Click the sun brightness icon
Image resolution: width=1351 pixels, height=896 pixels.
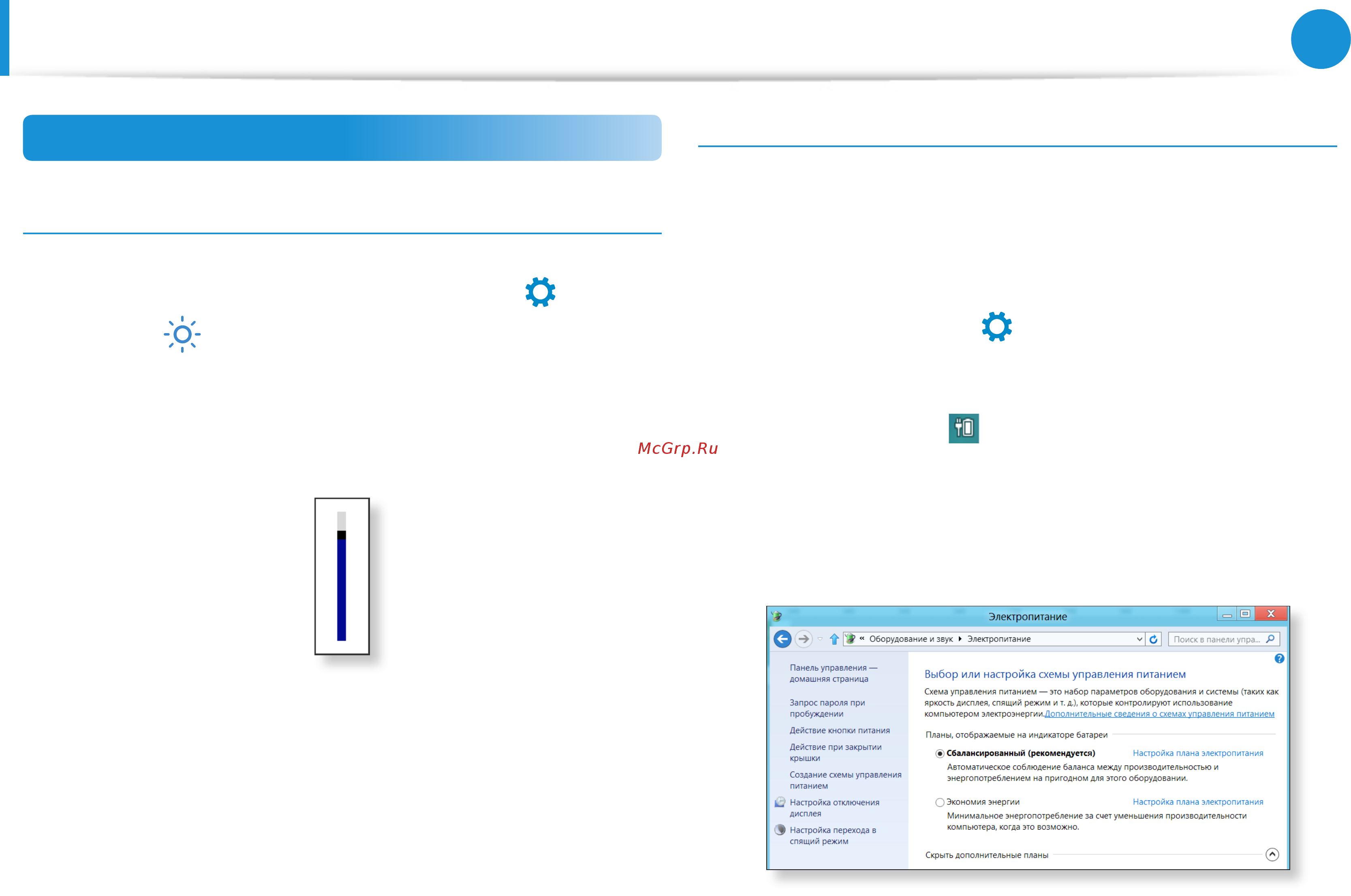tap(182, 334)
